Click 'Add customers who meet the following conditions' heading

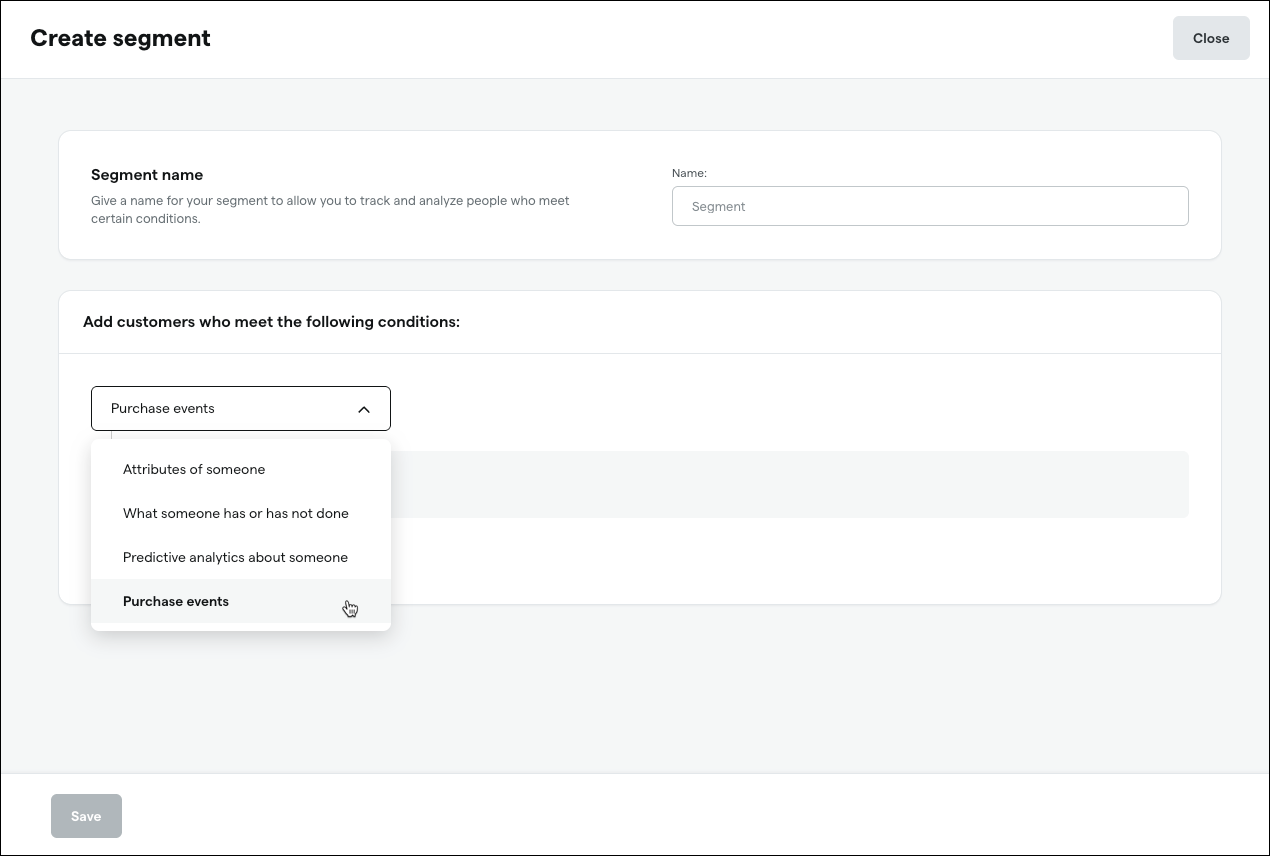pos(271,322)
